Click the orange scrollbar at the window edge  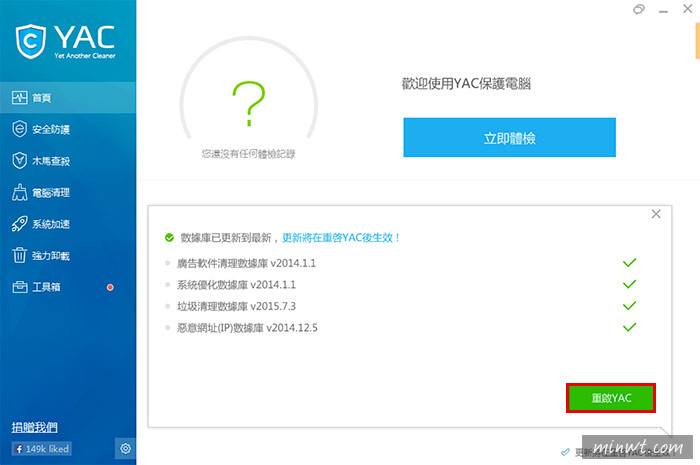pyautogui.click(x=697, y=40)
